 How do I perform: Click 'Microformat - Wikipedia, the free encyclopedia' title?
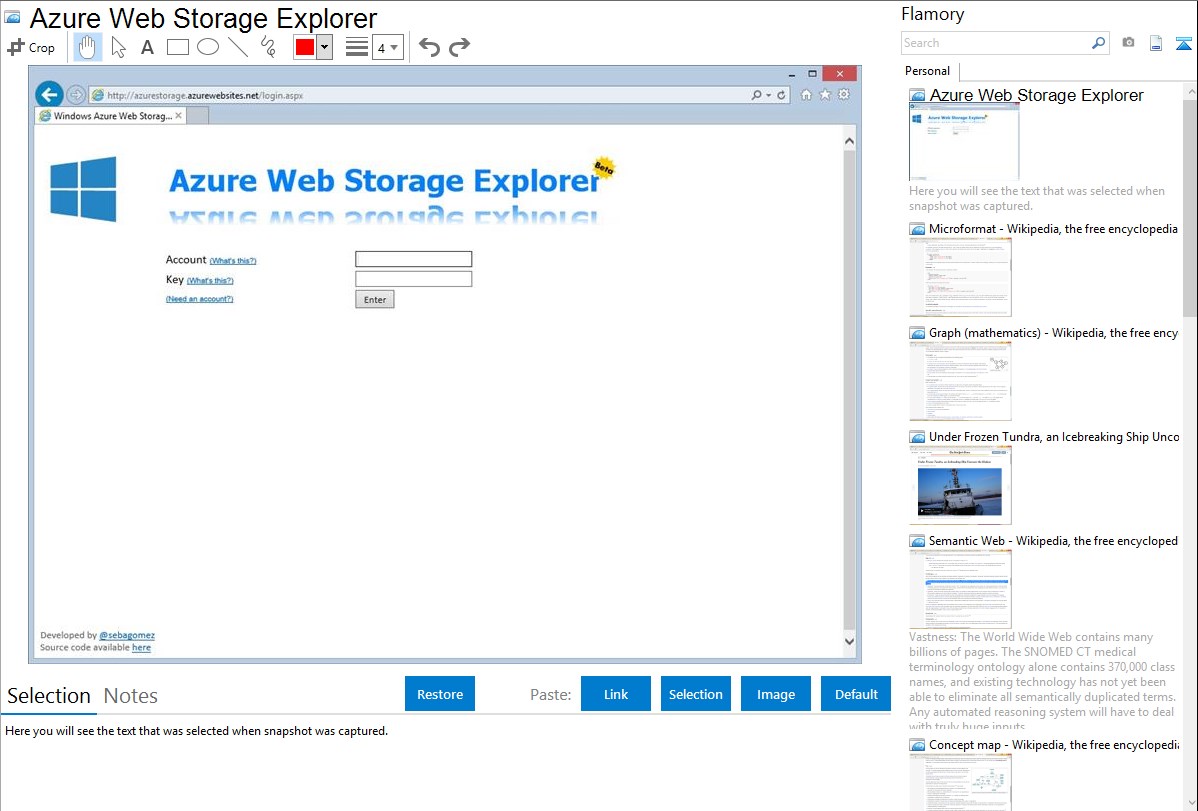pos(1053,229)
